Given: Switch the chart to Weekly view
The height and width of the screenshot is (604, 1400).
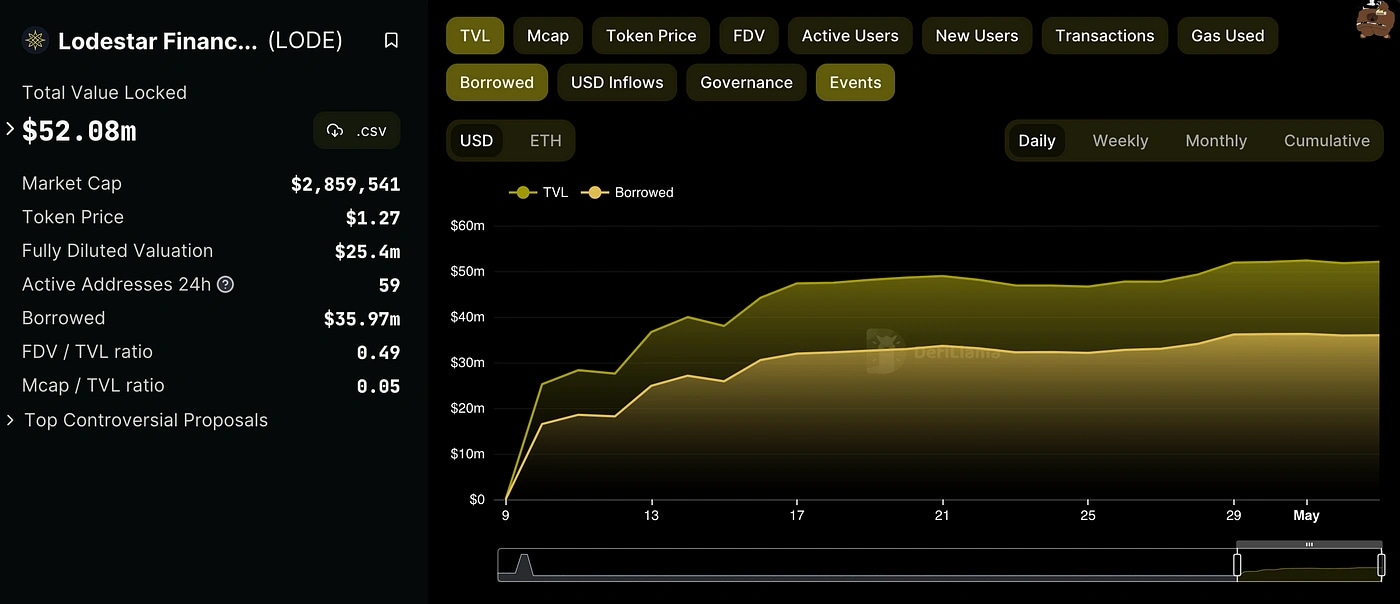Looking at the screenshot, I should [x=1119, y=140].
